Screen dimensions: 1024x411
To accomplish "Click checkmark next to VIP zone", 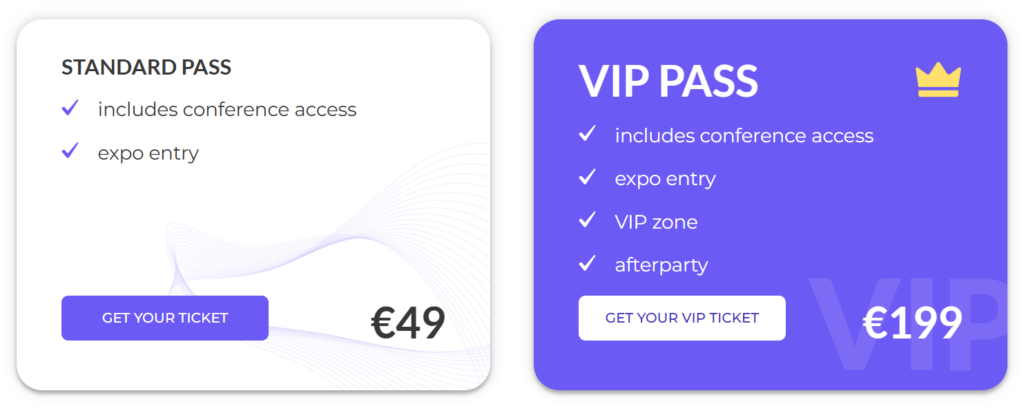I will point(587,221).
